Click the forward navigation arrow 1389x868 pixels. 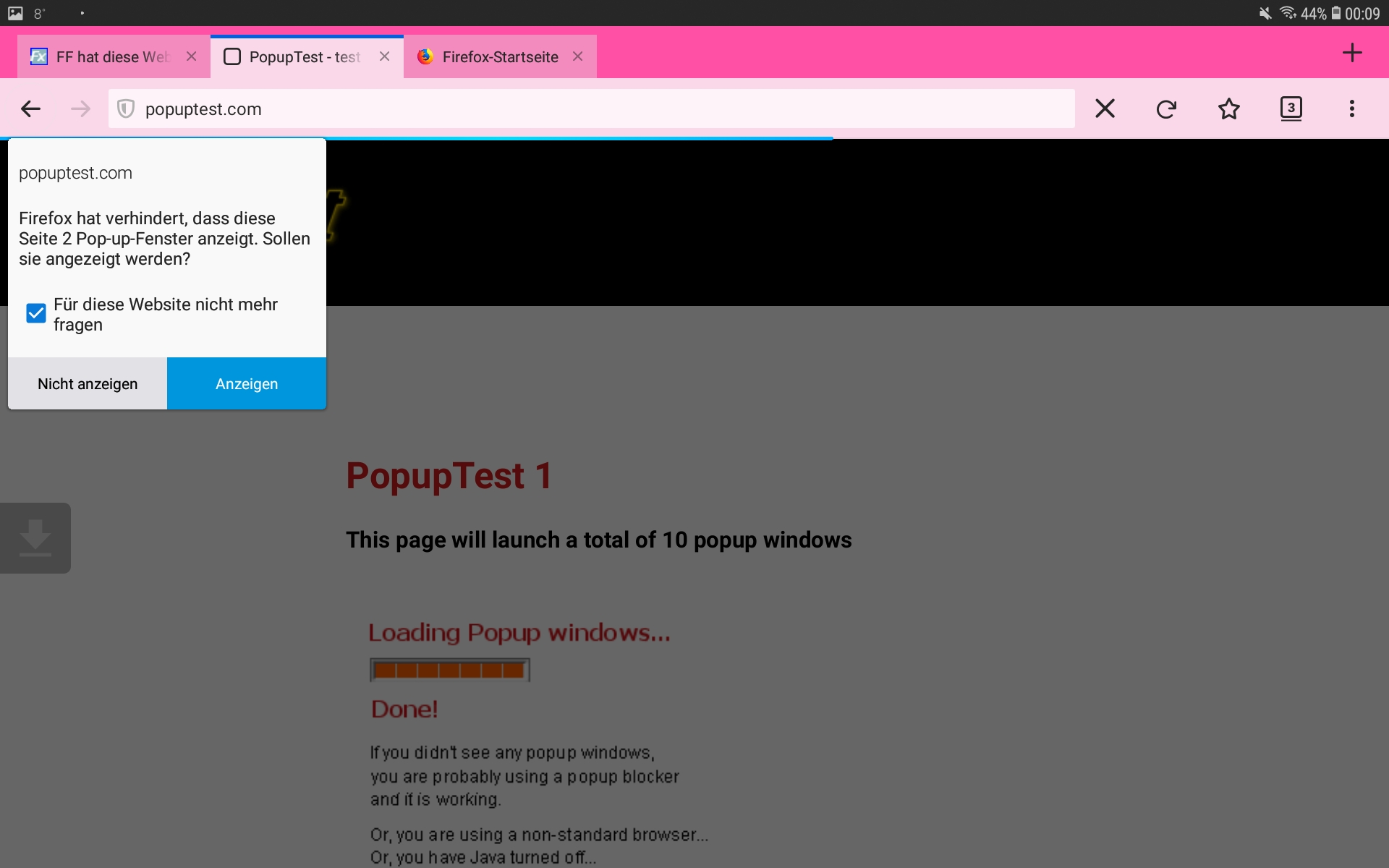point(80,109)
